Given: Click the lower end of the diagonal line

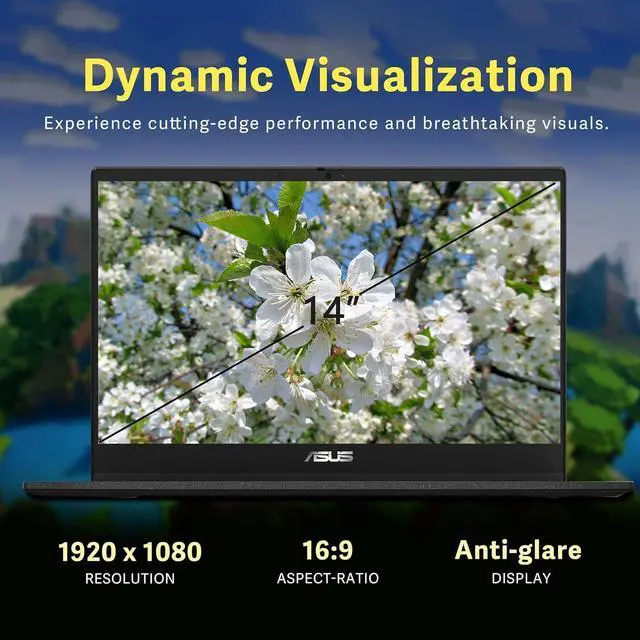Looking at the screenshot, I should (x=107, y=438).
